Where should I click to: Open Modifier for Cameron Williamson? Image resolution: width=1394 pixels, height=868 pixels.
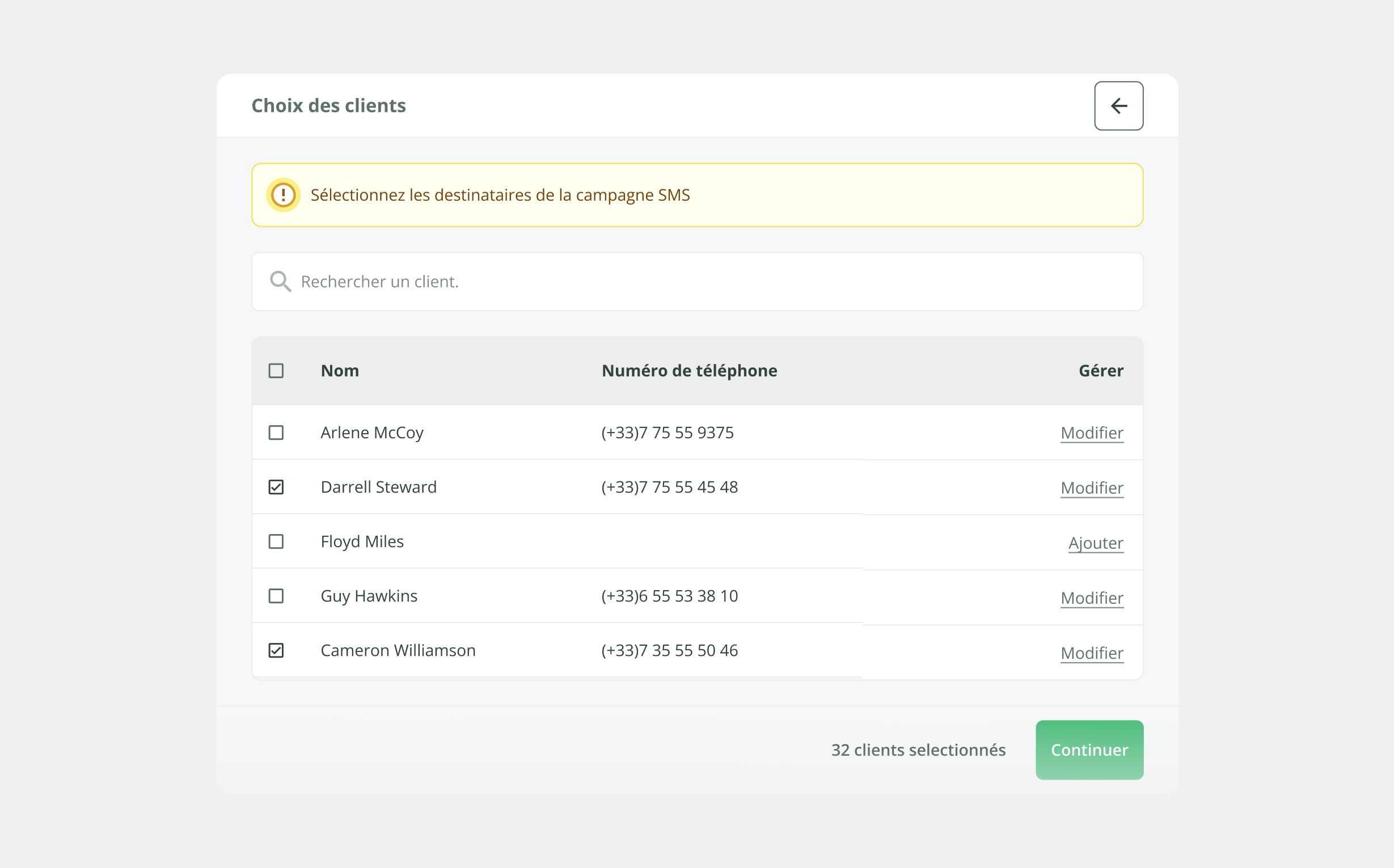tap(1091, 653)
